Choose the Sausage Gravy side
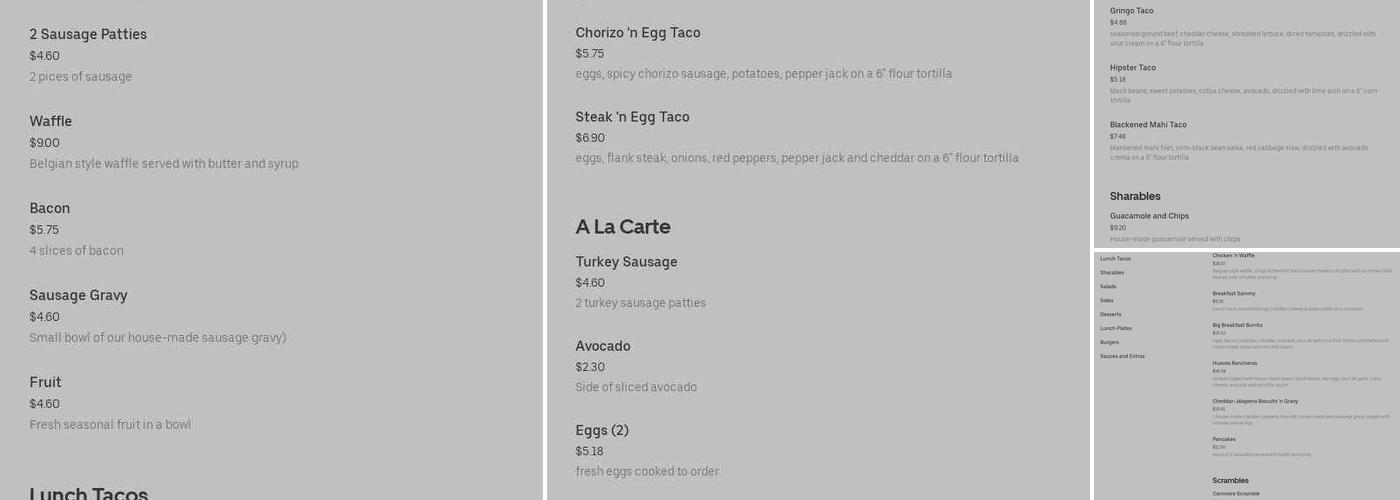Screen dimensions: 1400x500 (78, 295)
